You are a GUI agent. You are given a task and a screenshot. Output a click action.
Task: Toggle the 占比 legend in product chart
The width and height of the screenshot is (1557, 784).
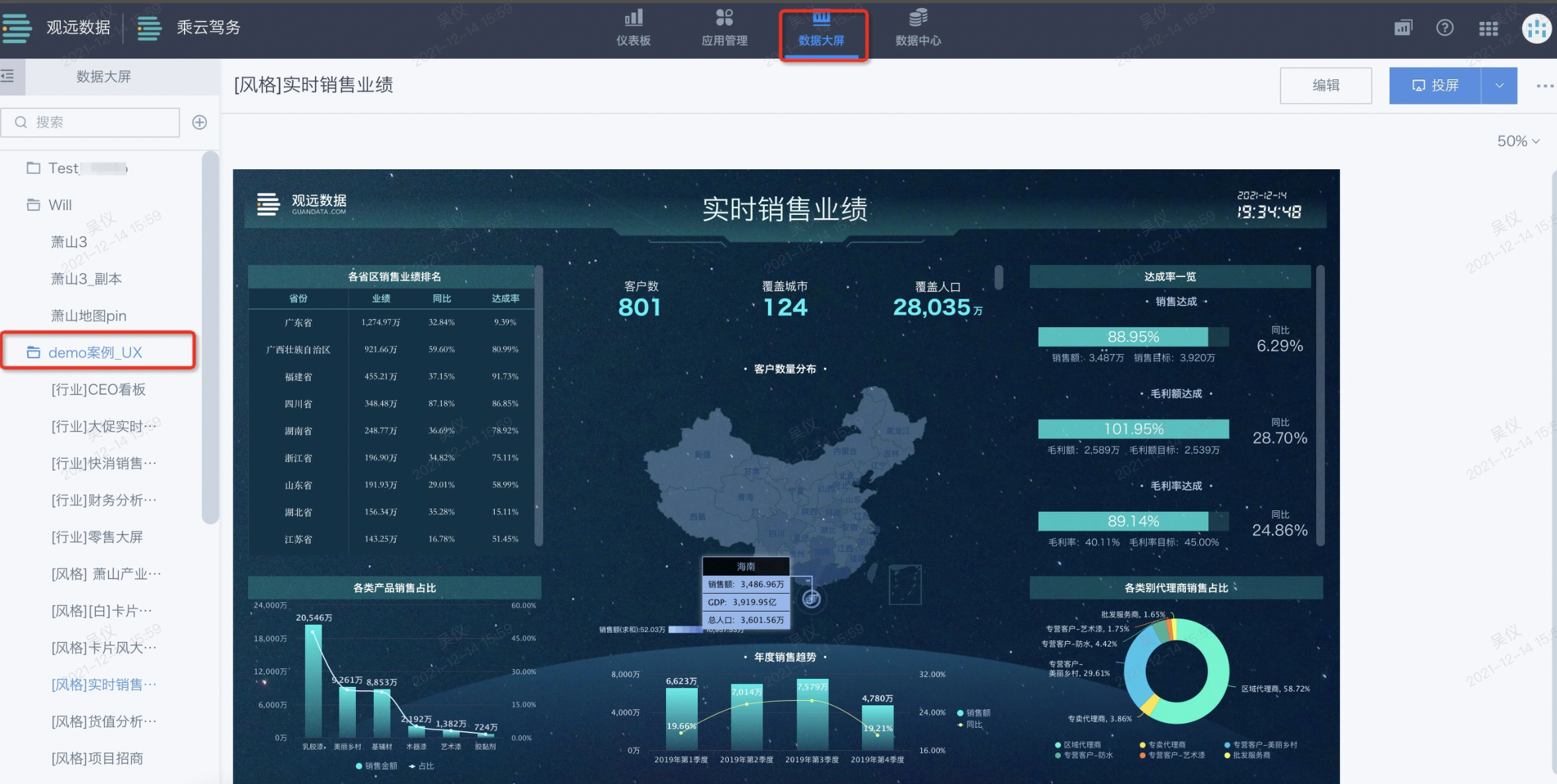pyautogui.click(x=421, y=766)
